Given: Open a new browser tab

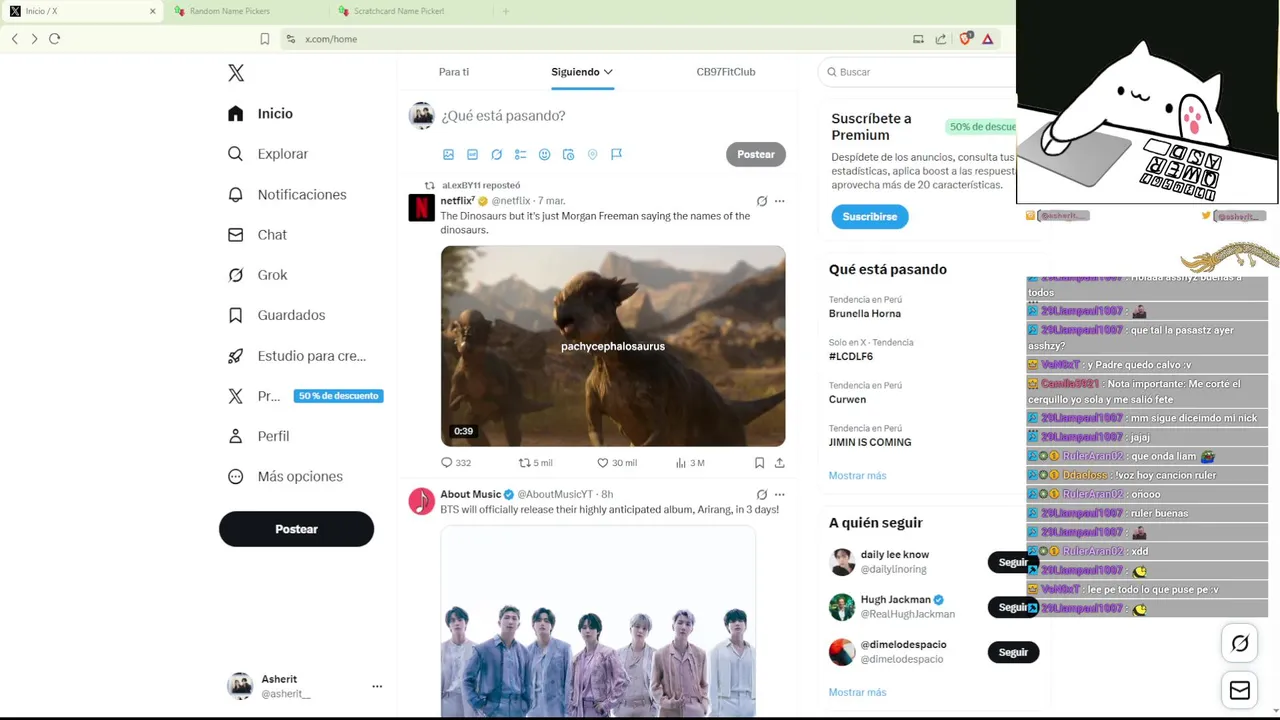Looking at the screenshot, I should (x=505, y=11).
